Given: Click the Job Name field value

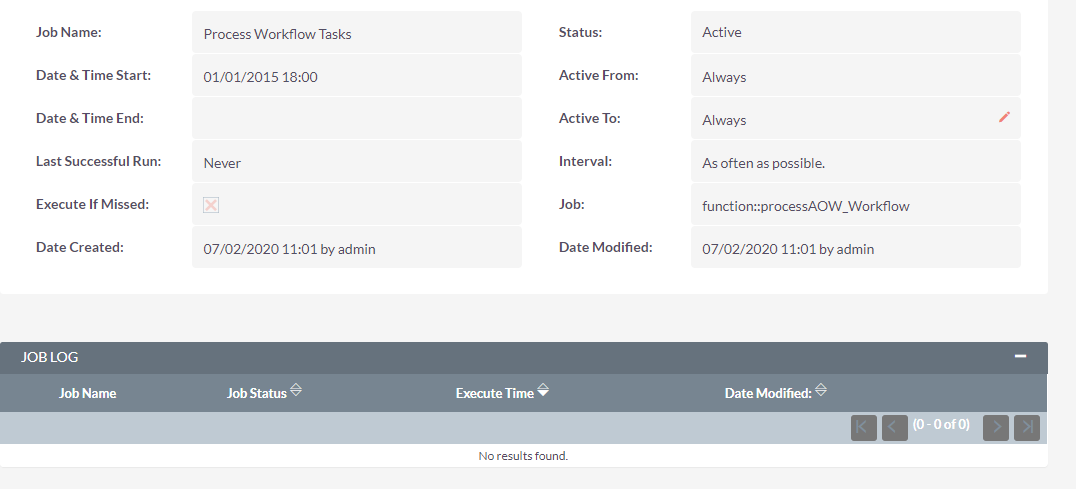Looking at the screenshot, I should click(277, 34).
